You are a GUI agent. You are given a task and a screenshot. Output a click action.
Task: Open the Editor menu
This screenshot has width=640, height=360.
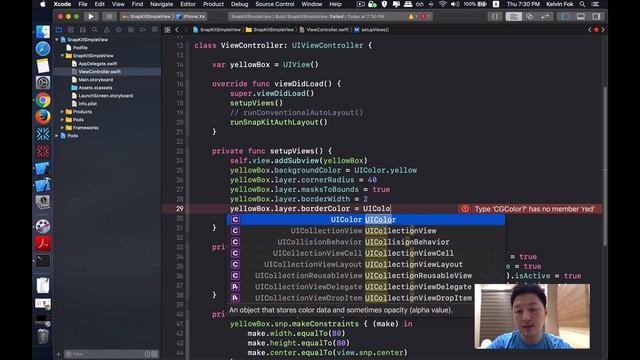point(188,4)
